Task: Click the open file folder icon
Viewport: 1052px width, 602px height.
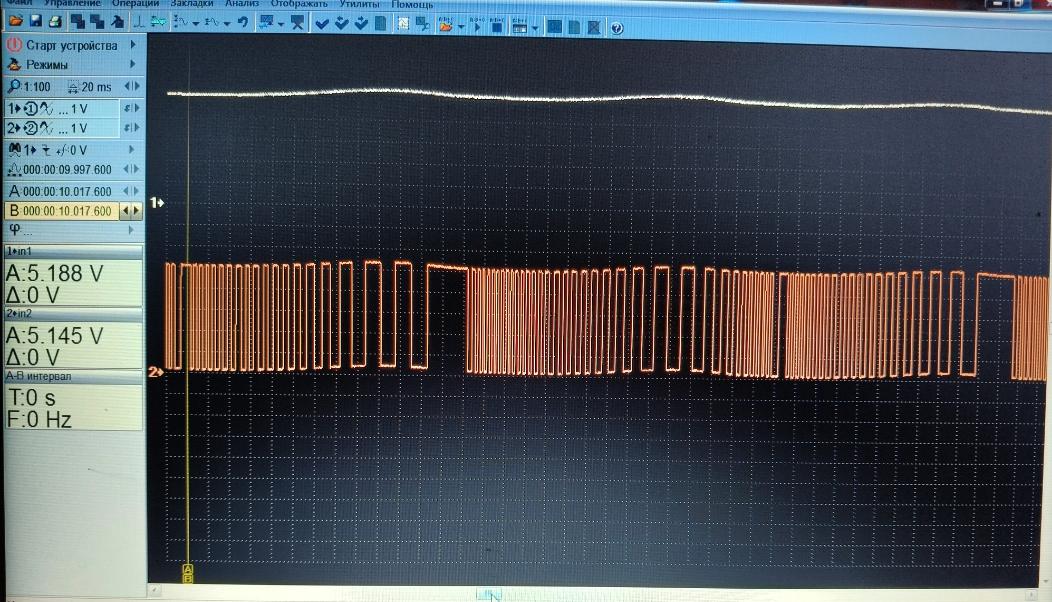Action: pyautogui.click(x=15, y=21)
